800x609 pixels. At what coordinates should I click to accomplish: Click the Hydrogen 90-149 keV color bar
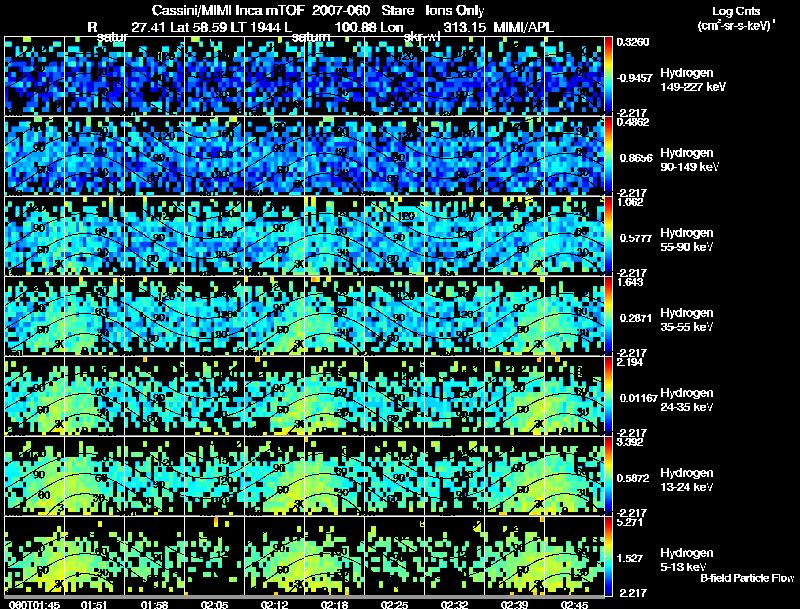pos(608,156)
